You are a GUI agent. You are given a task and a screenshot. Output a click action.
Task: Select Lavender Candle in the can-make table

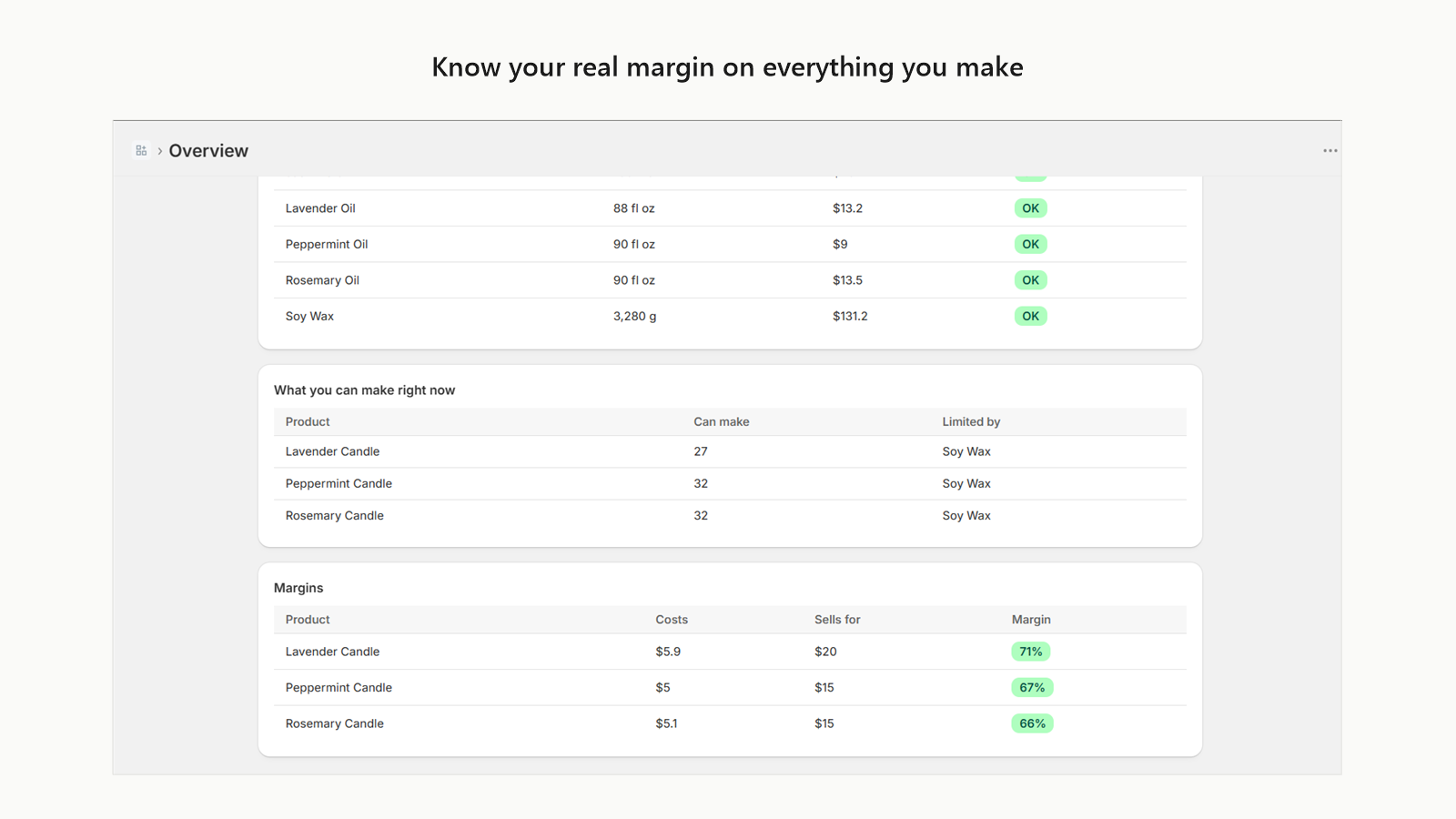coord(332,451)
